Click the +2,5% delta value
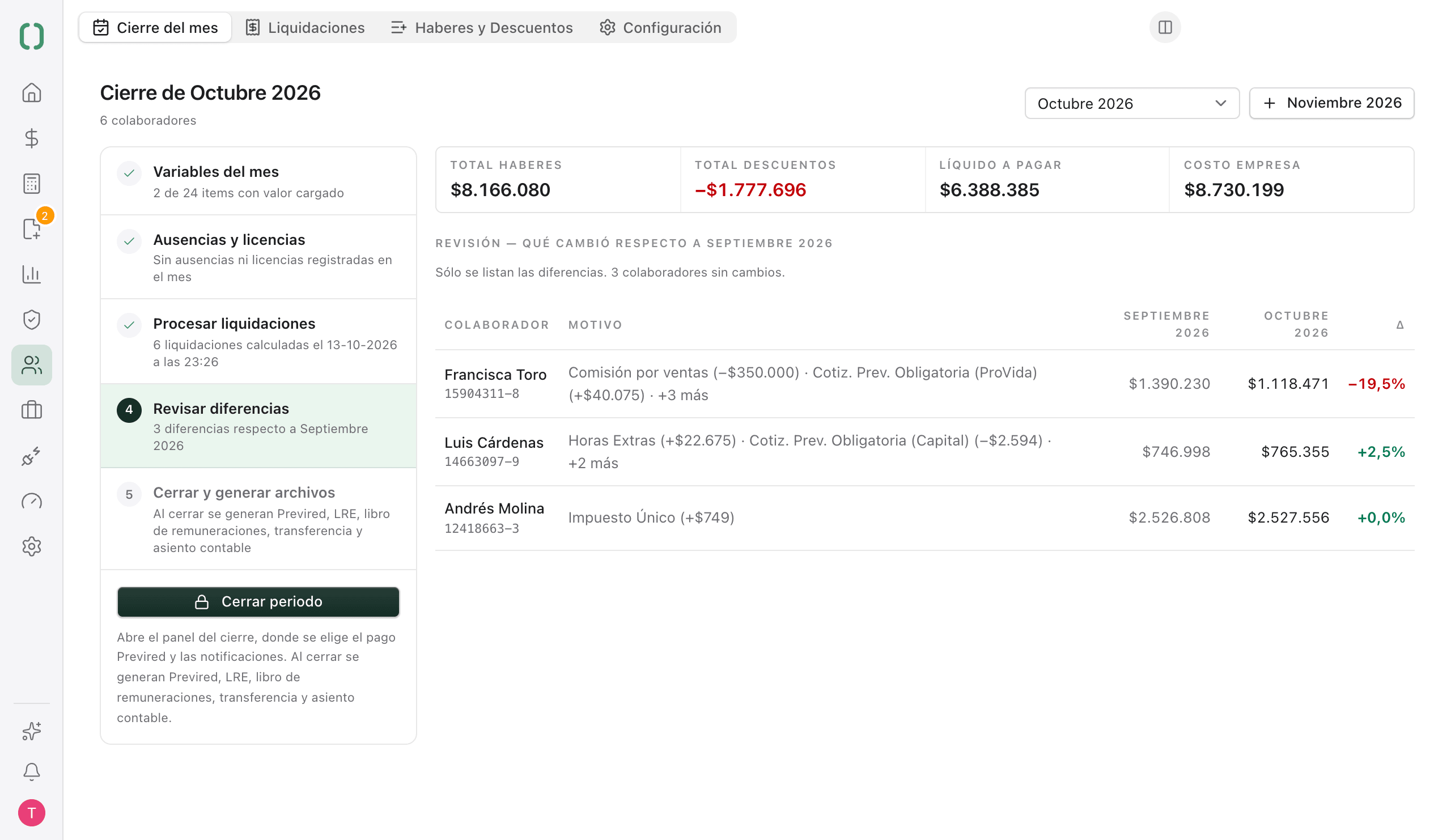This screenshot has width=1451, height=840. coord(1381,452)
